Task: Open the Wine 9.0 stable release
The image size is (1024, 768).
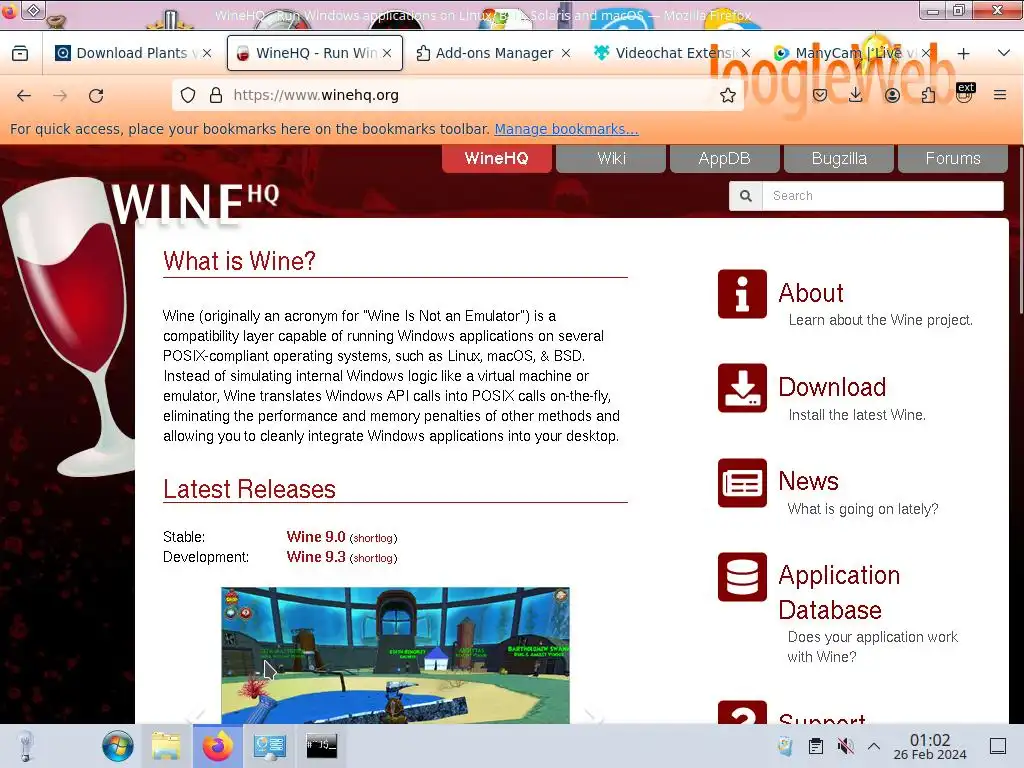Action: (x=316, y=537)
